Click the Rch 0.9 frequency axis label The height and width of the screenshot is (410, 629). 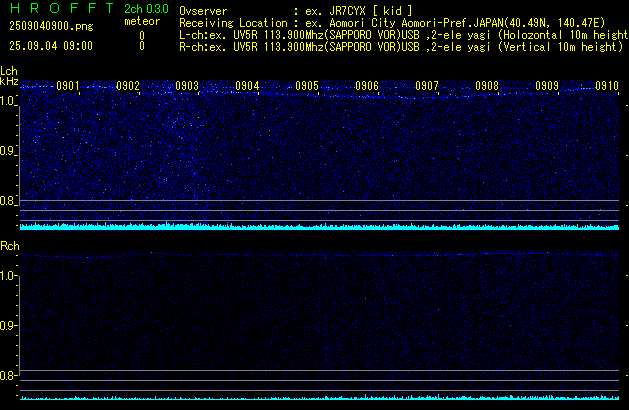7,326
